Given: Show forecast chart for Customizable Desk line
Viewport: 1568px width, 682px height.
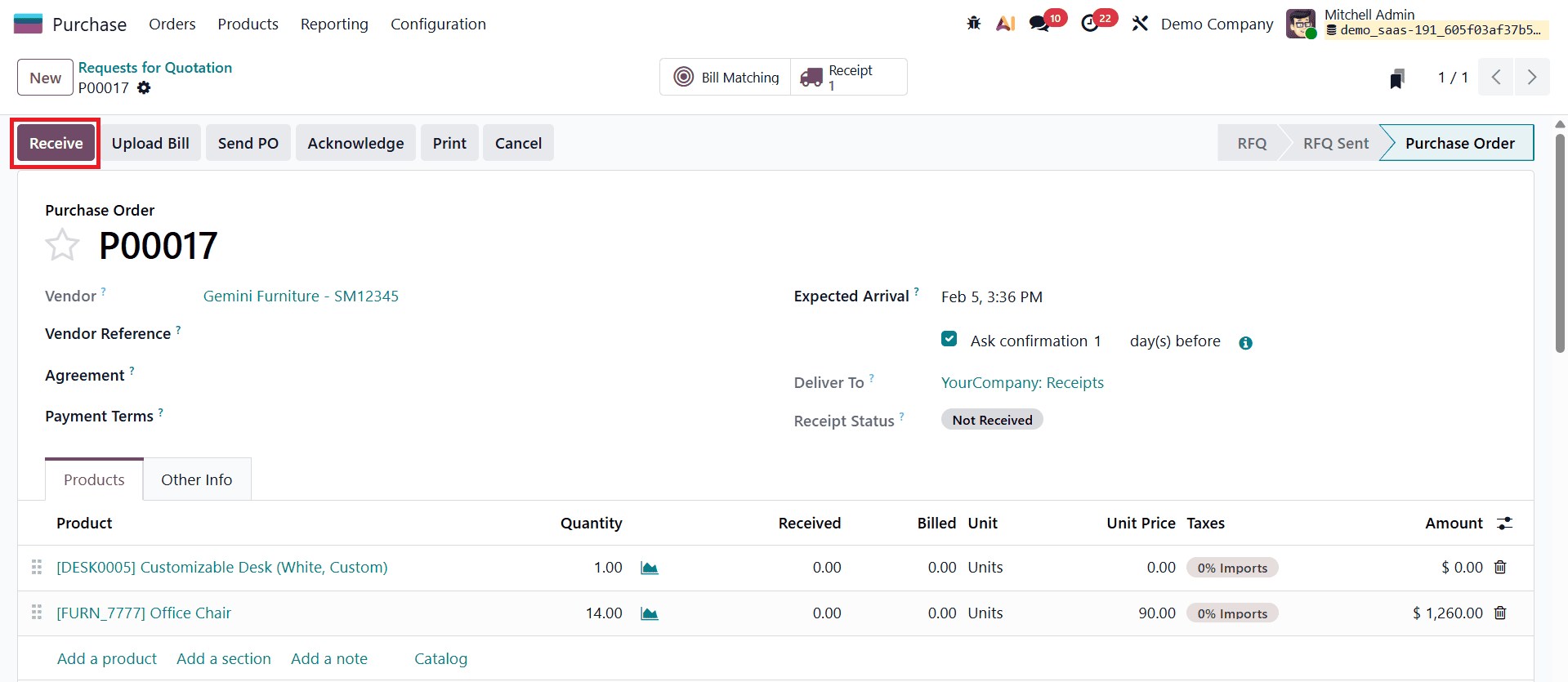Looking at the screenshot, I should 650,568.
